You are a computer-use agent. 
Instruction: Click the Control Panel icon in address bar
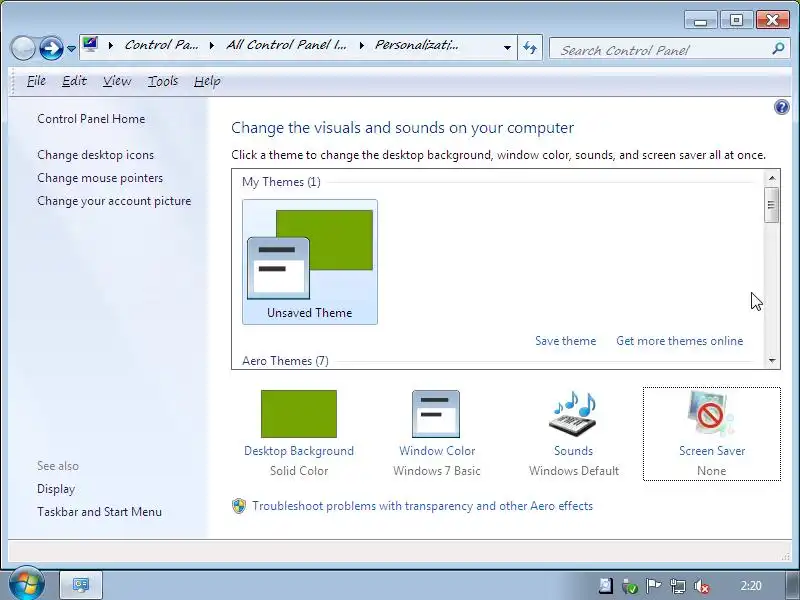pyautogui.click(x=90, y=44)
